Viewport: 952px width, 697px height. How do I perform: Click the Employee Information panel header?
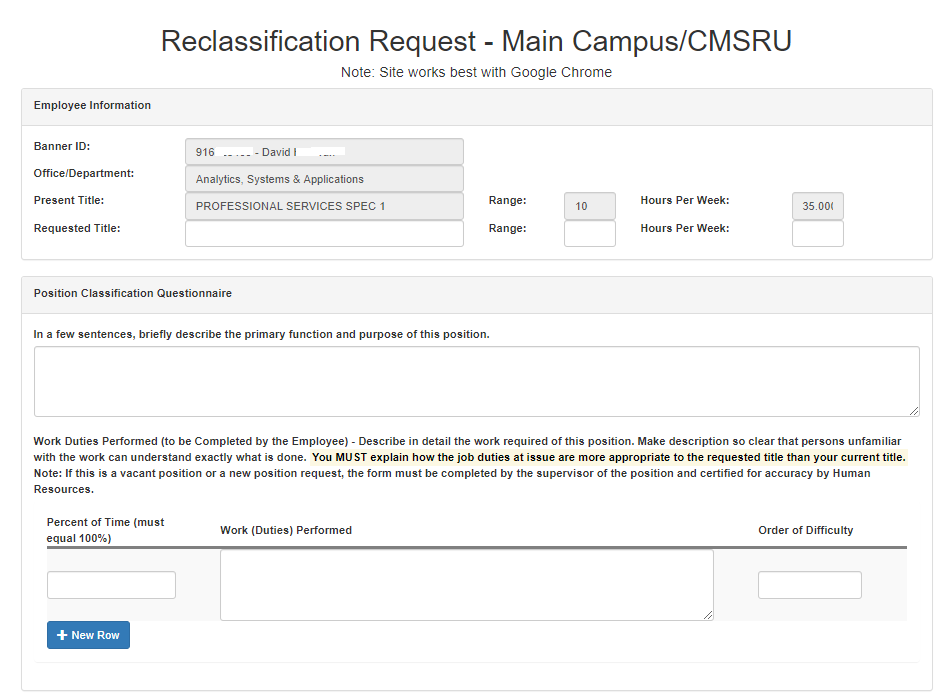(x=92, y=106)
